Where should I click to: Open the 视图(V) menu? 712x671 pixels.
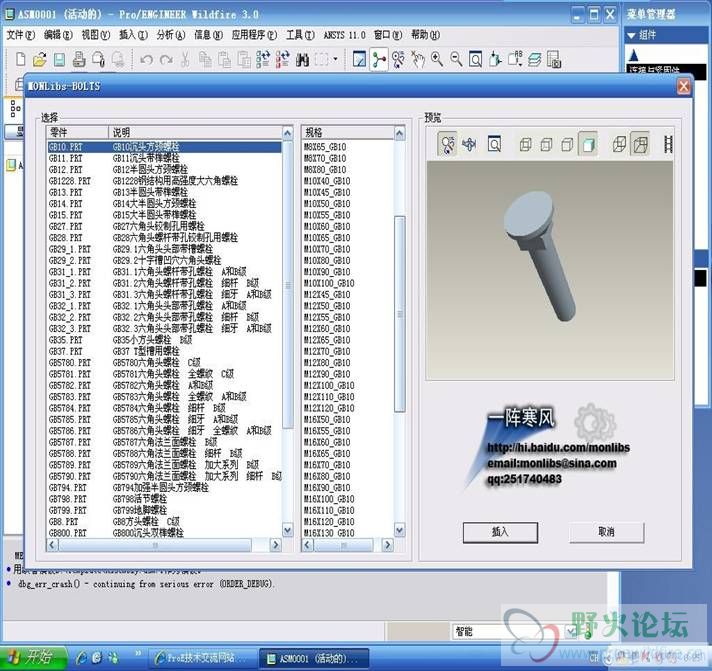point(96,35)
